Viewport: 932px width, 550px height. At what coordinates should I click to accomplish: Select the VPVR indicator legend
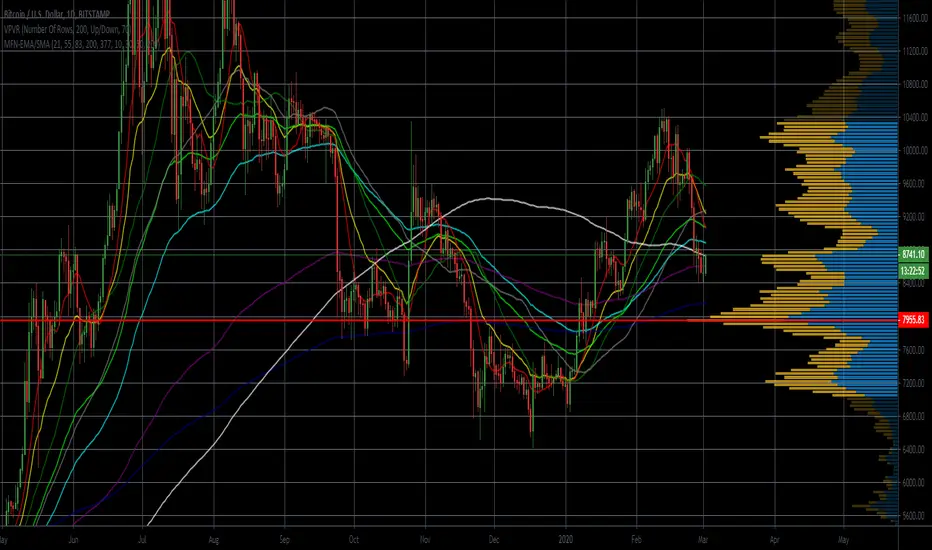(67, 29)
